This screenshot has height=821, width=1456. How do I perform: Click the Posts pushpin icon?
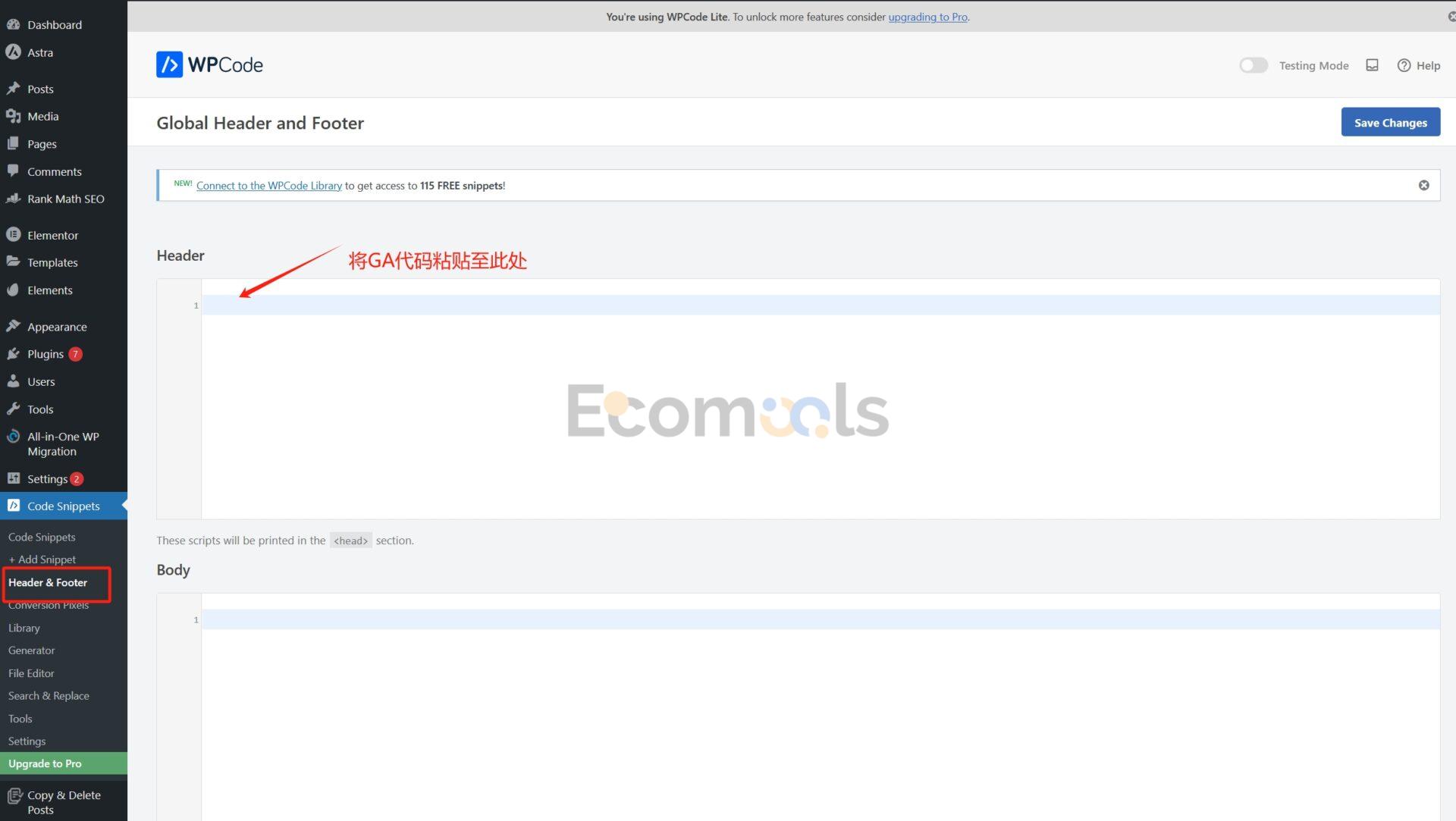[13, 89]
